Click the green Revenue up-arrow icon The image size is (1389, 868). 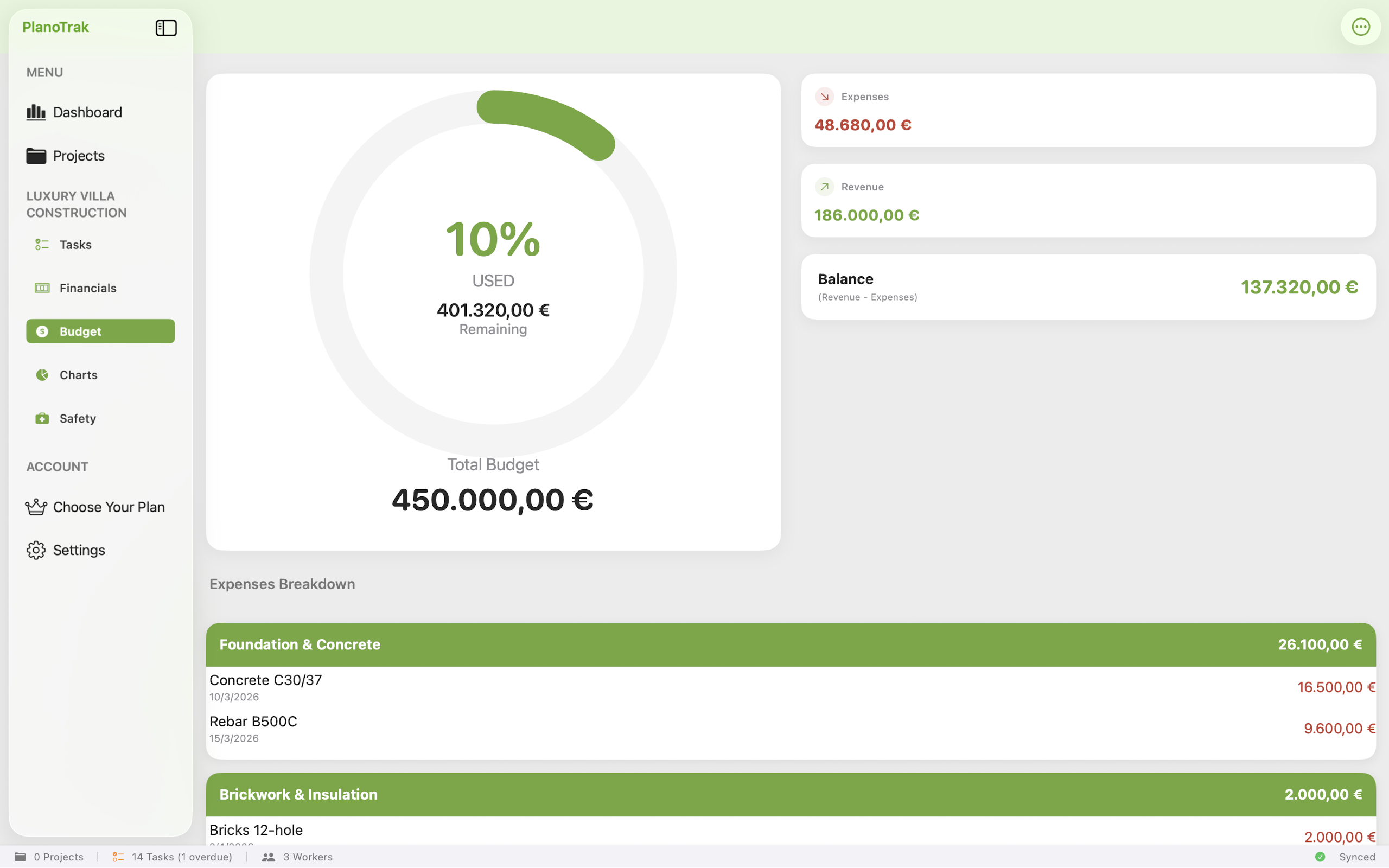click(x=824, y=187)
